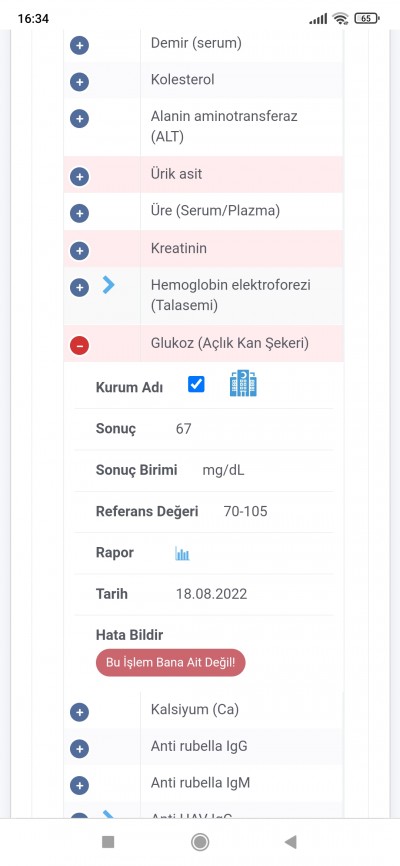Screen dimensions: 400x866
Task: Expand the Kolesterol row
Action: 80,82
